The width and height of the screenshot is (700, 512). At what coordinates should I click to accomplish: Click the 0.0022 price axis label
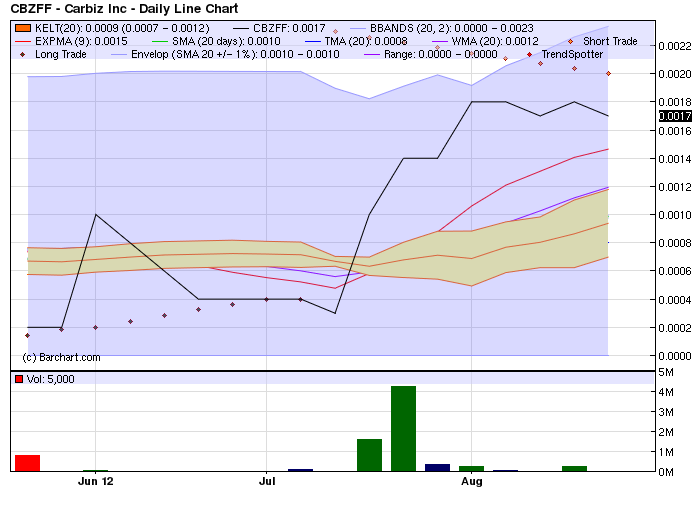tap(675, 46)
